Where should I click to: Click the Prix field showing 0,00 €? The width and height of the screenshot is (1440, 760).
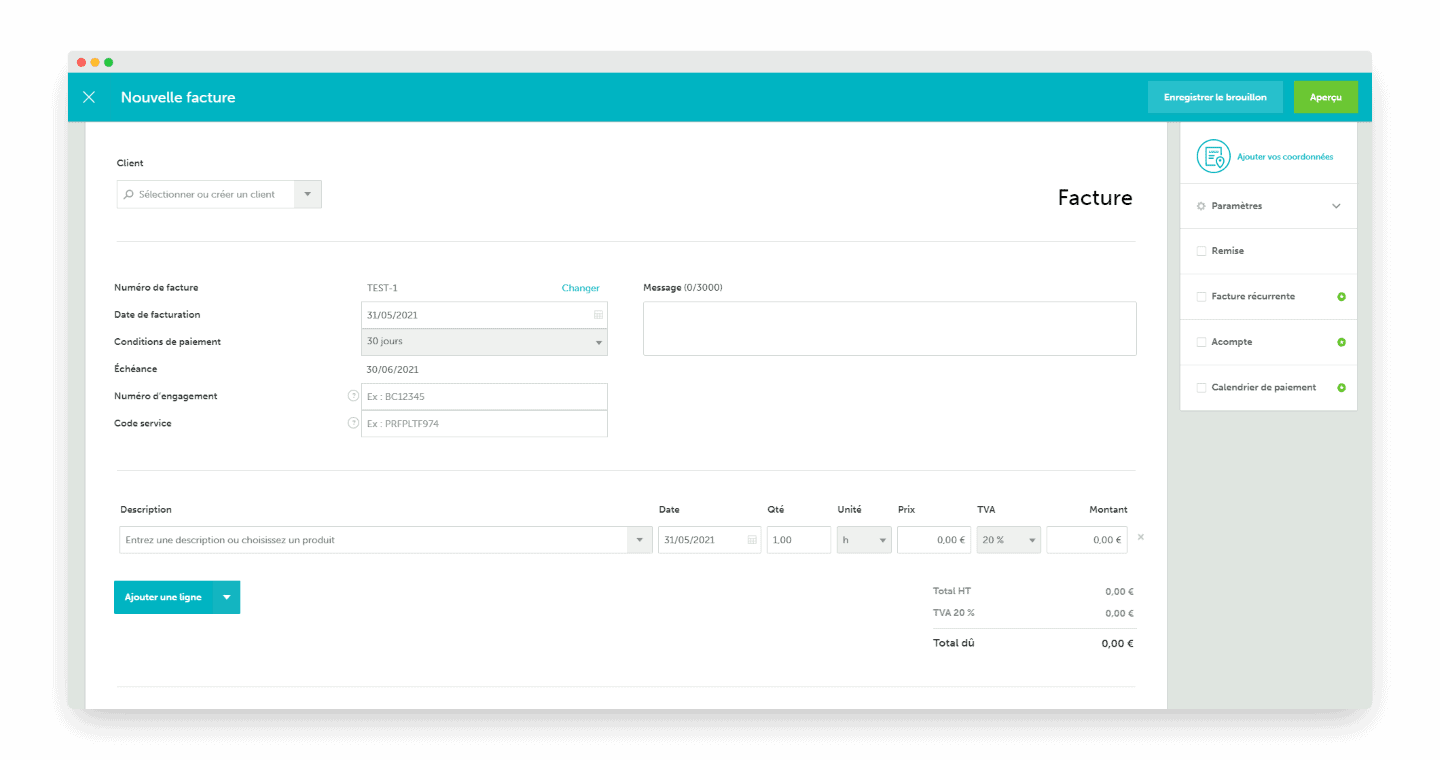click(x=934, y=540)
